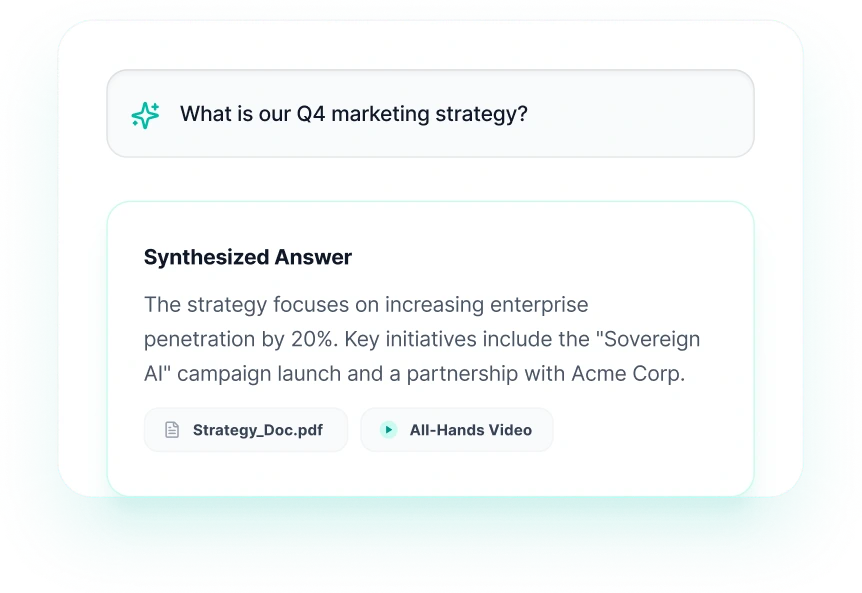Click the sparkle AI icon in search bar
Image resolution: width=862 pixels, height=593 pixels.
click(x=145, y=115)
